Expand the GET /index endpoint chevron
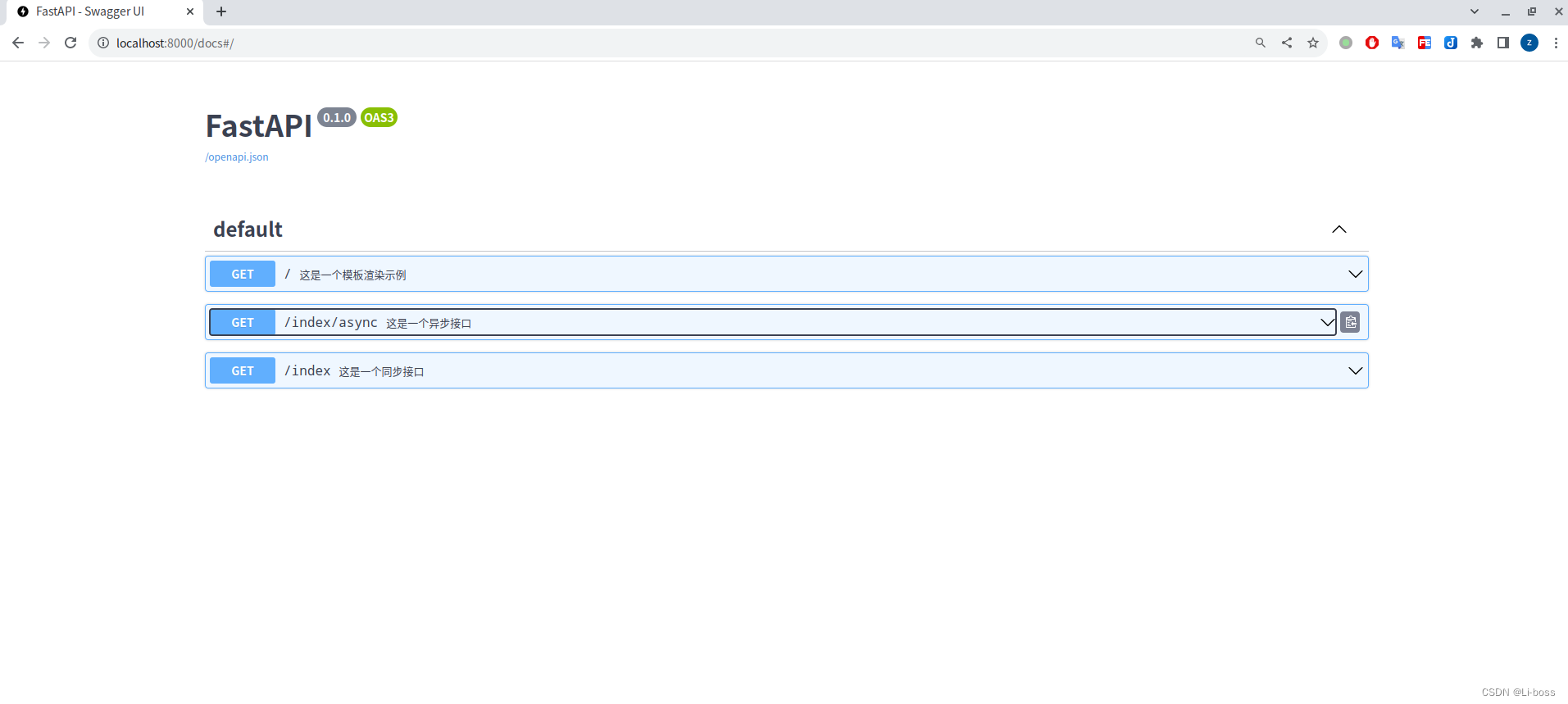This screenshot has height=704, width=1568. coord(1356,370)
